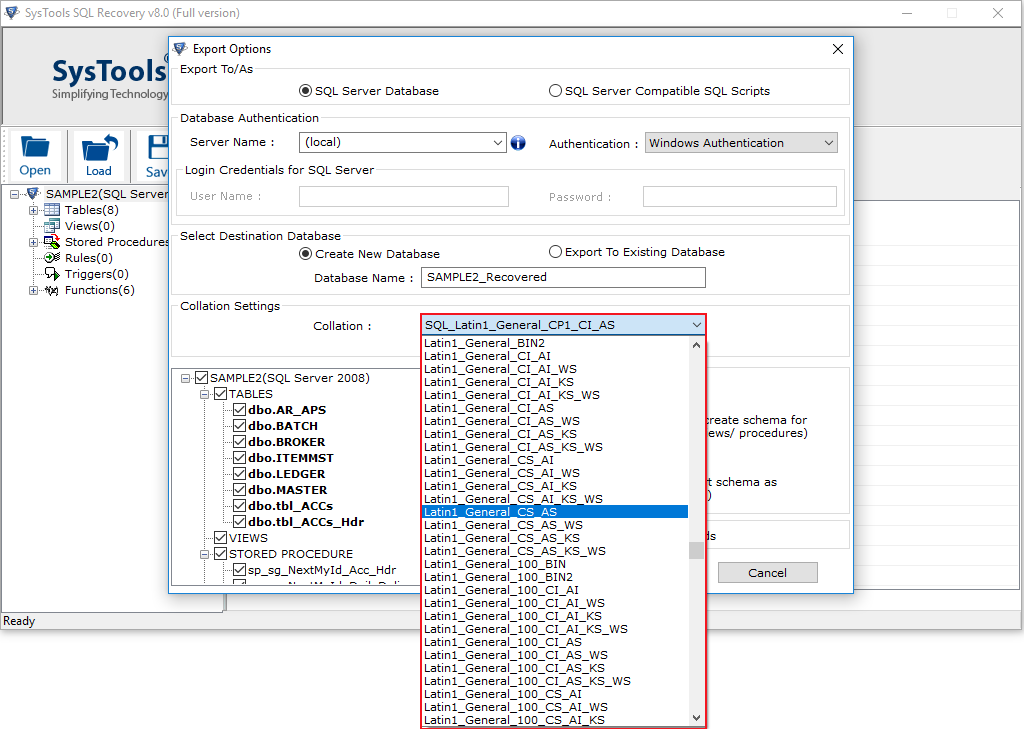This screenshot has height=729, width=1024.
Task: Select Latin1_General_100_CI_AI collation
Action: coord(555,590)
